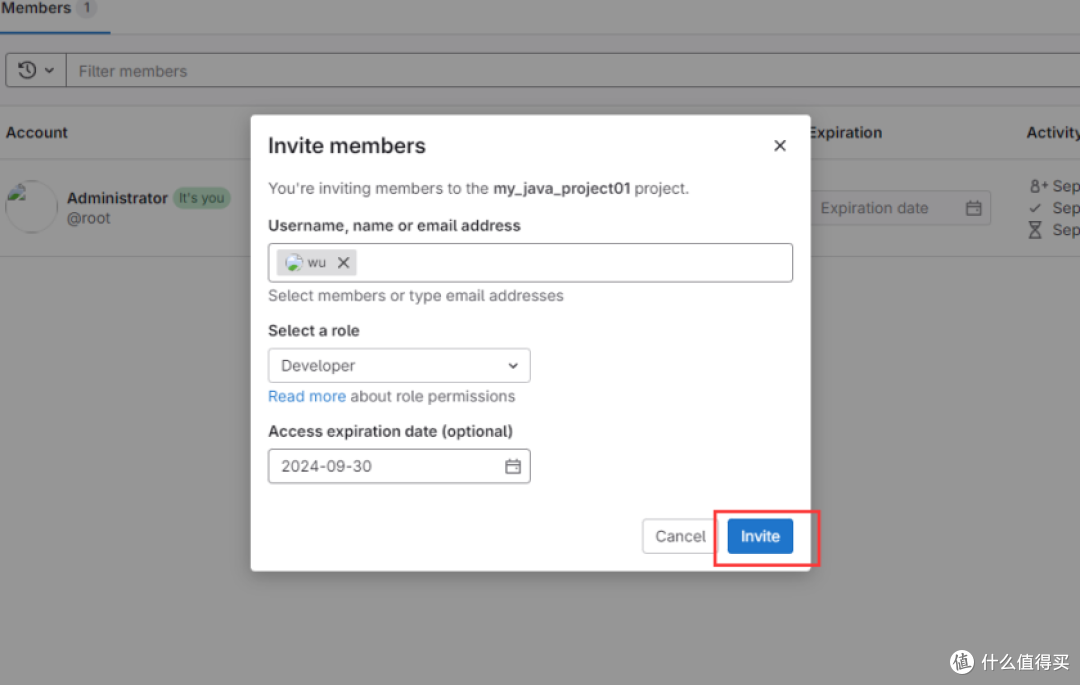Click Administrator avatar image

tap(31, 207)
